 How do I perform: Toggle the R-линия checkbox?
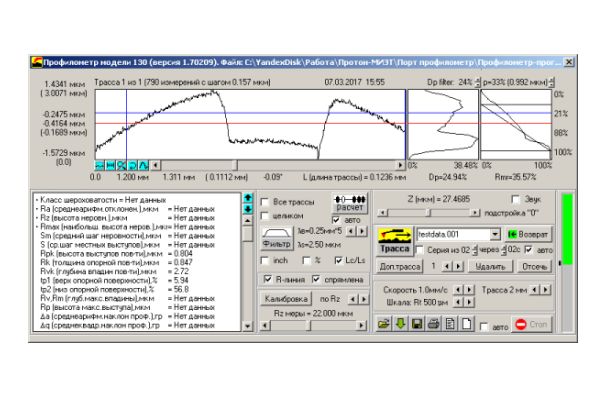[268, 279]
